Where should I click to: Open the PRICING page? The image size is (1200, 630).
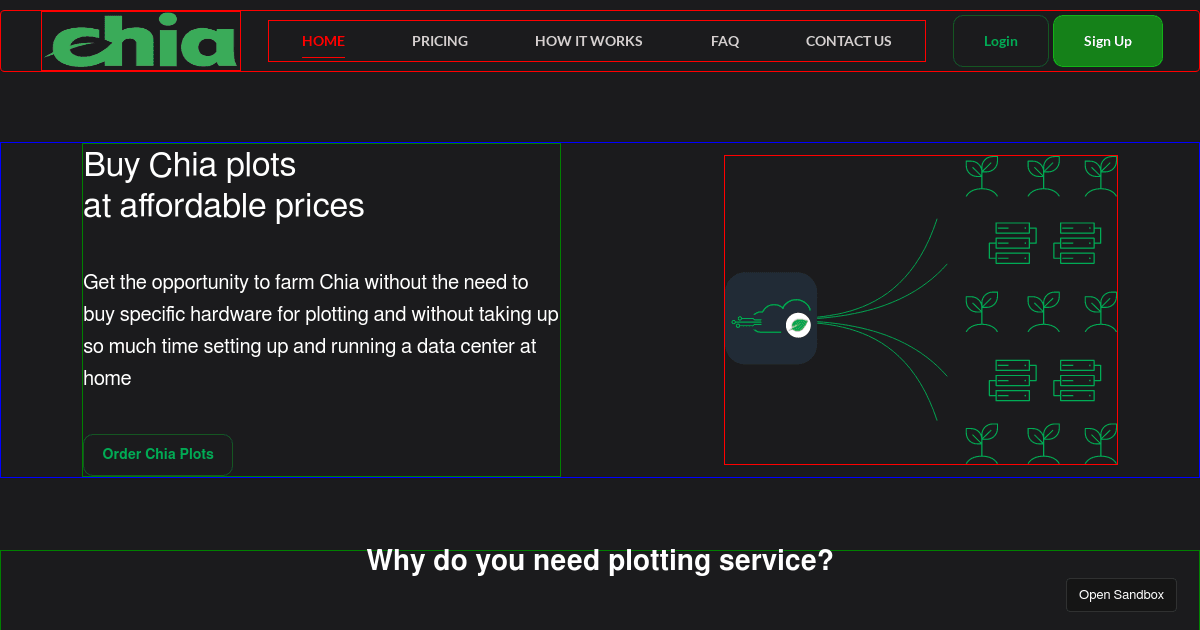[440, 41]
